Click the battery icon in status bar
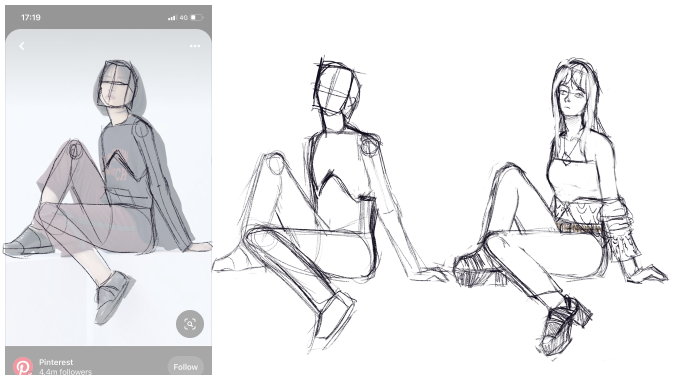Screen dimensions: 686x375 click(196, 18)
